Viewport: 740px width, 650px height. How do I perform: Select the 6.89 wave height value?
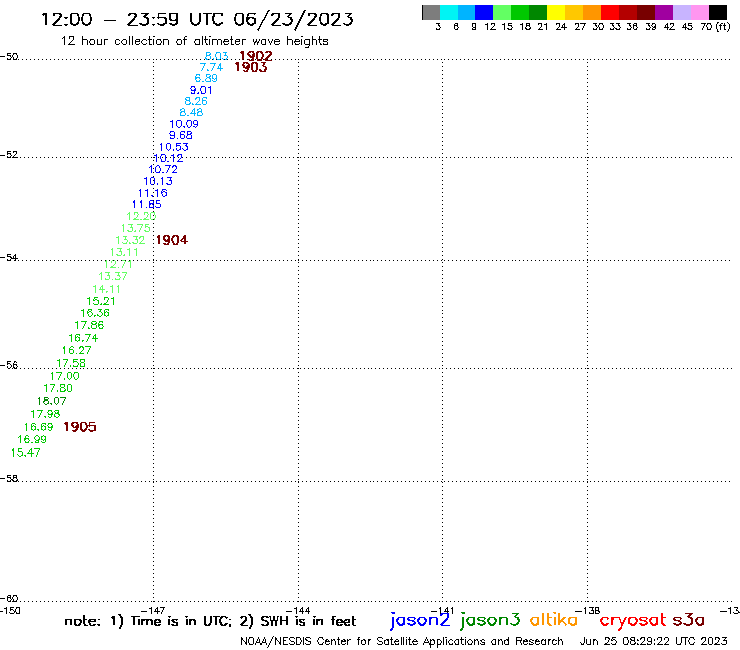206,78
